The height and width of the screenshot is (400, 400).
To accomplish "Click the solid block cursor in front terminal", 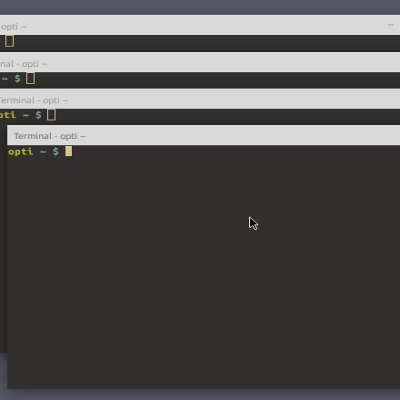I will point(68,151).
